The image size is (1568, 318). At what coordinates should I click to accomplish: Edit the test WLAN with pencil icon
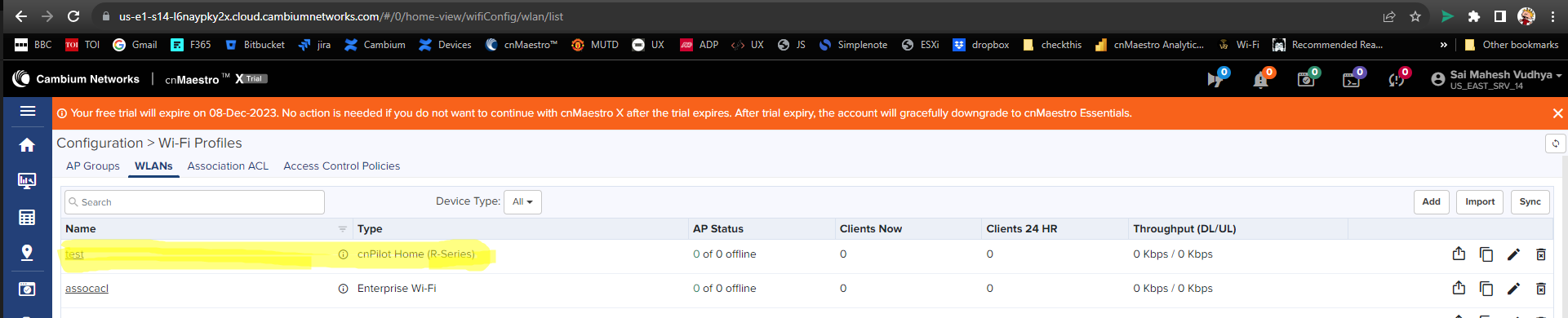1513,254
